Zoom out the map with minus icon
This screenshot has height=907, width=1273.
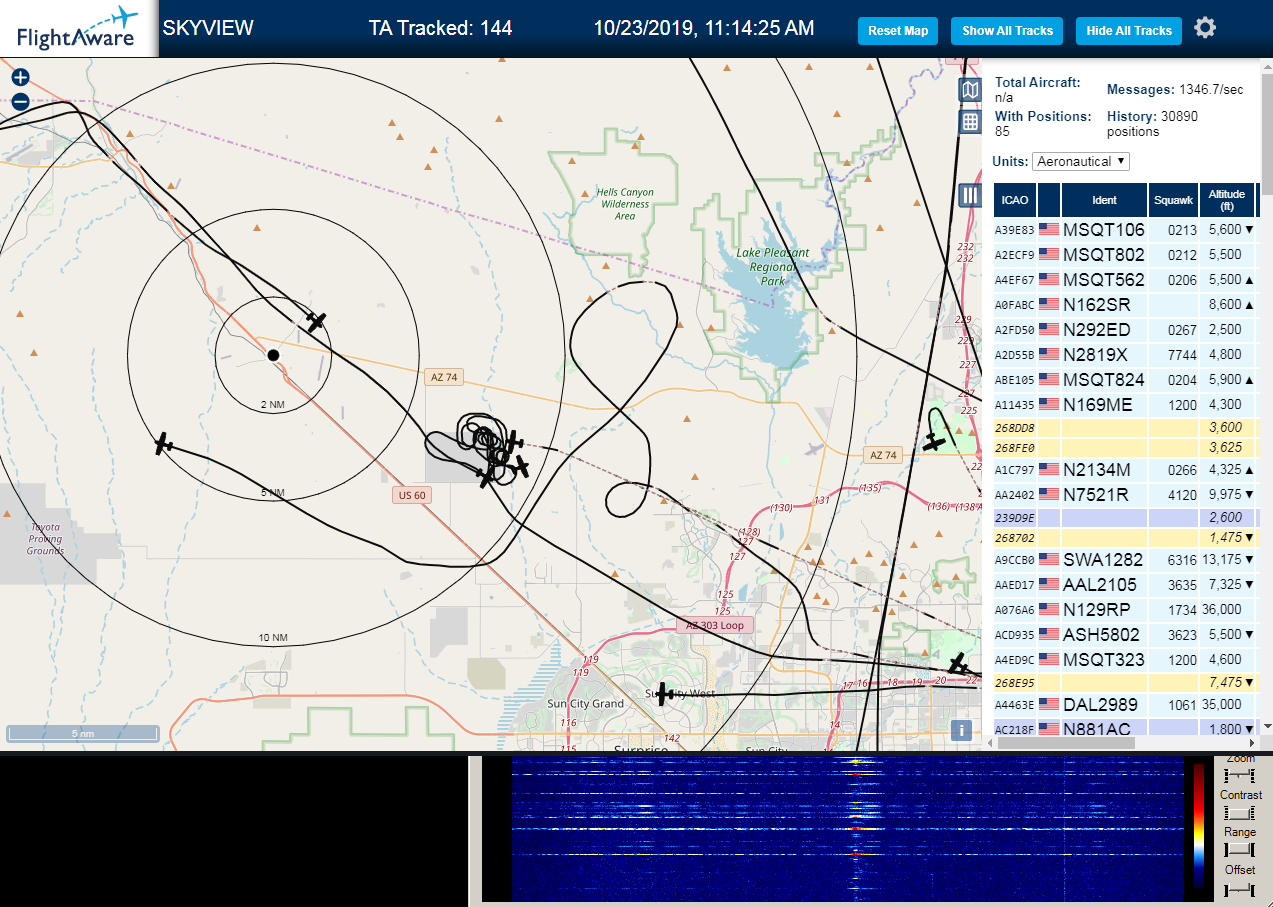[x=21, y=101]
